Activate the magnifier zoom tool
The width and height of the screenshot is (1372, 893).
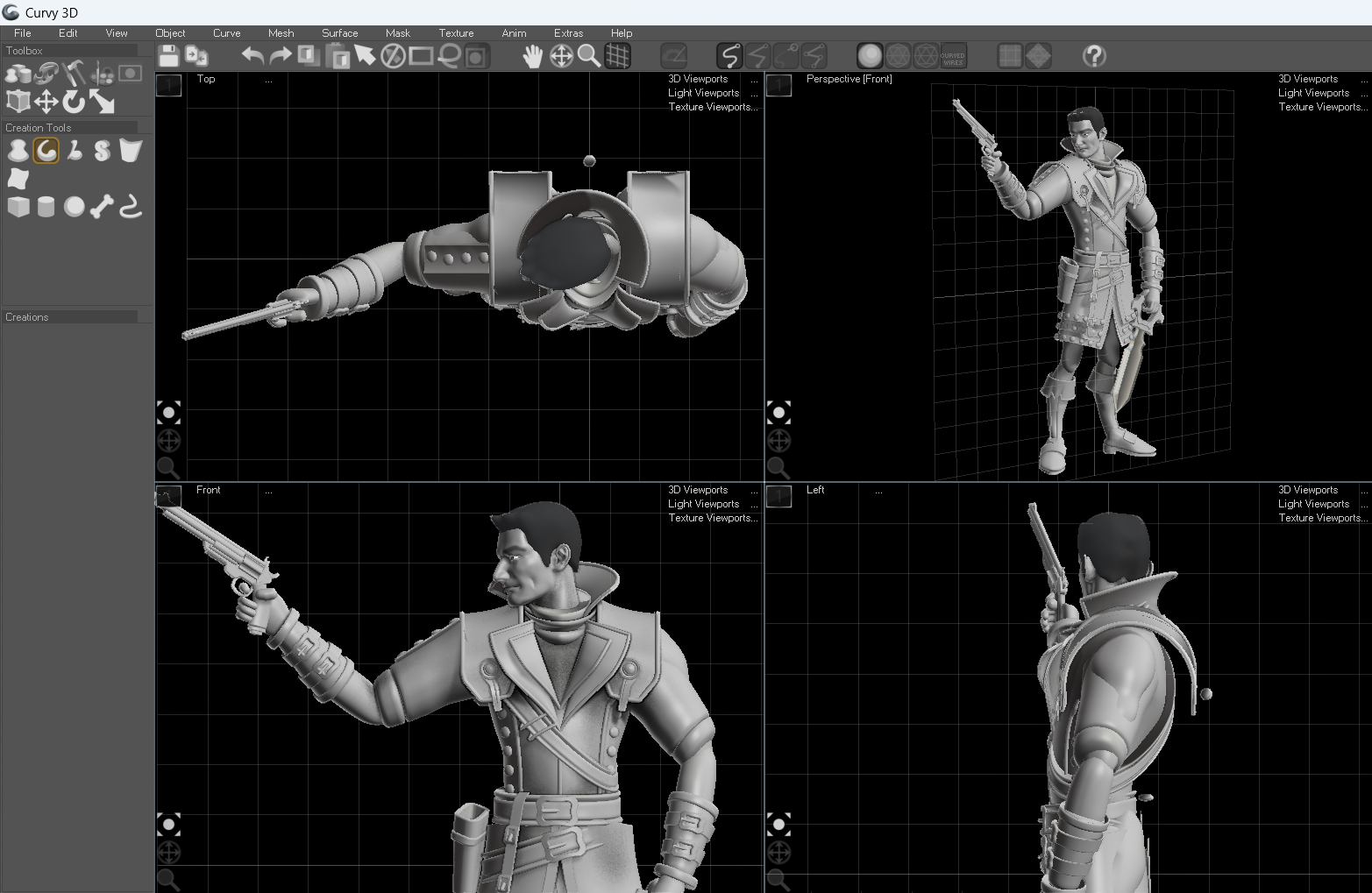click(589, 56)
